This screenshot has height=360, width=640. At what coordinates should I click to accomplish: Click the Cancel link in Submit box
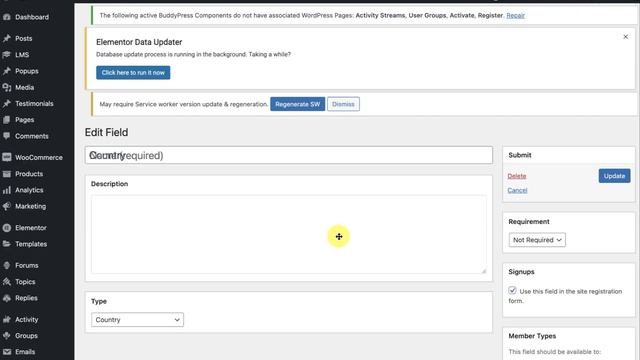tap(517, 190)
